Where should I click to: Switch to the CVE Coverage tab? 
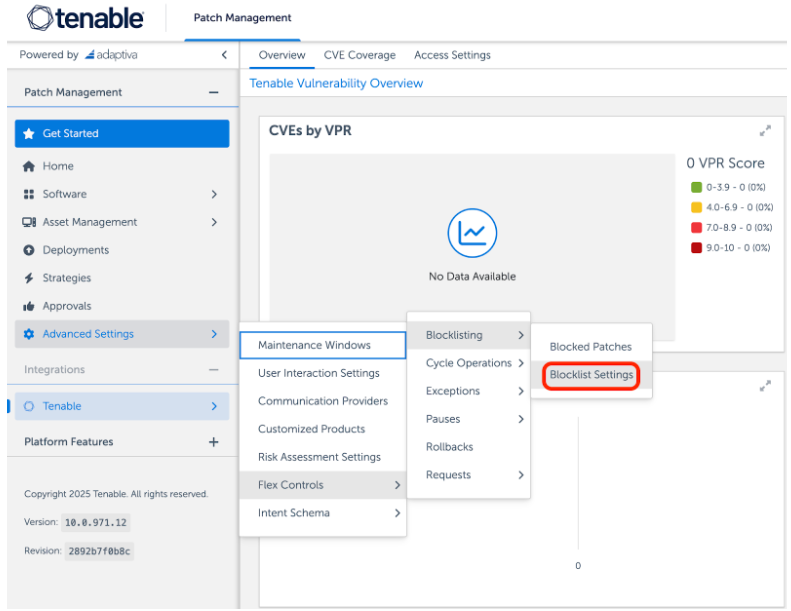(x=359, y=55)
